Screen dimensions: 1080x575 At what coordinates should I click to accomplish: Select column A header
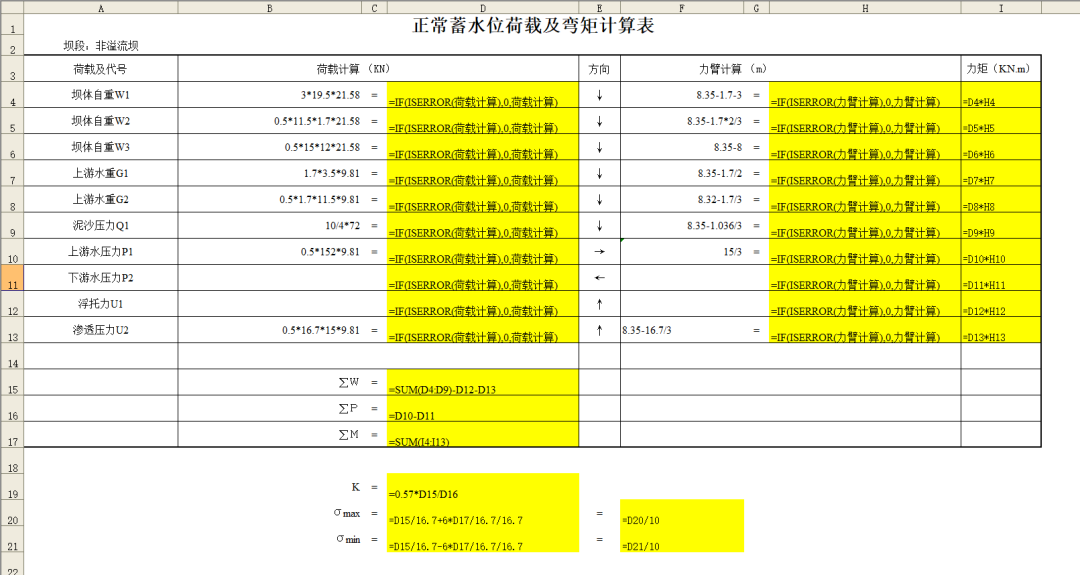tap(101, 8)
